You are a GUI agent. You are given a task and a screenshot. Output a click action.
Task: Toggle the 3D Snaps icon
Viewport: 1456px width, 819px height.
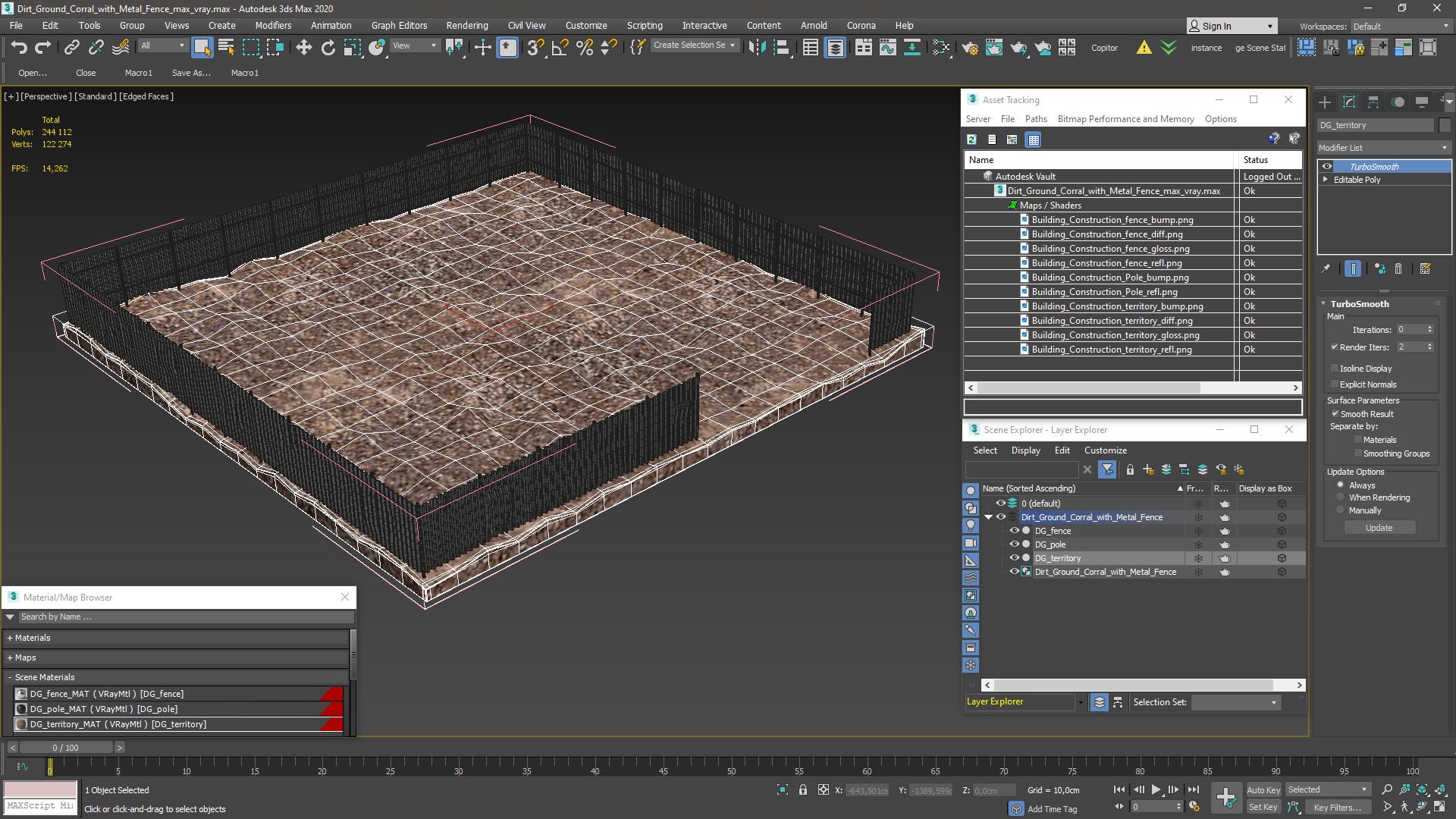[535, 48]
